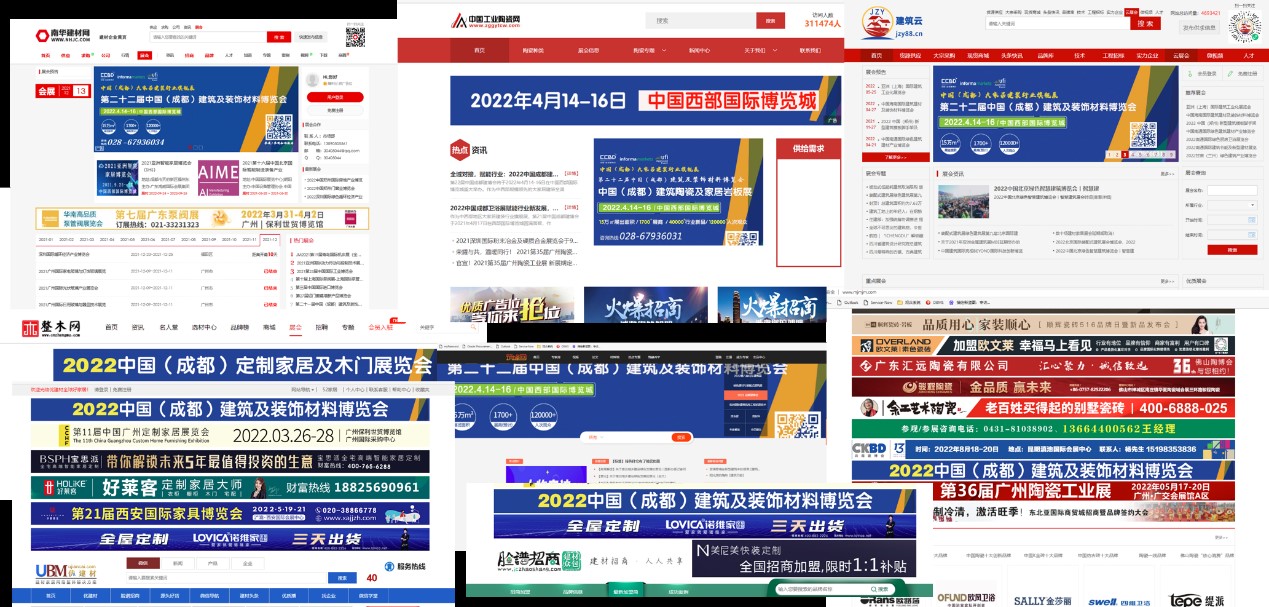The width and height of the screenshot is (1269, 607).
Task: Click the red hexagon 南华建材网 logo
Action: pyautogui.click(x=42, y=34)
